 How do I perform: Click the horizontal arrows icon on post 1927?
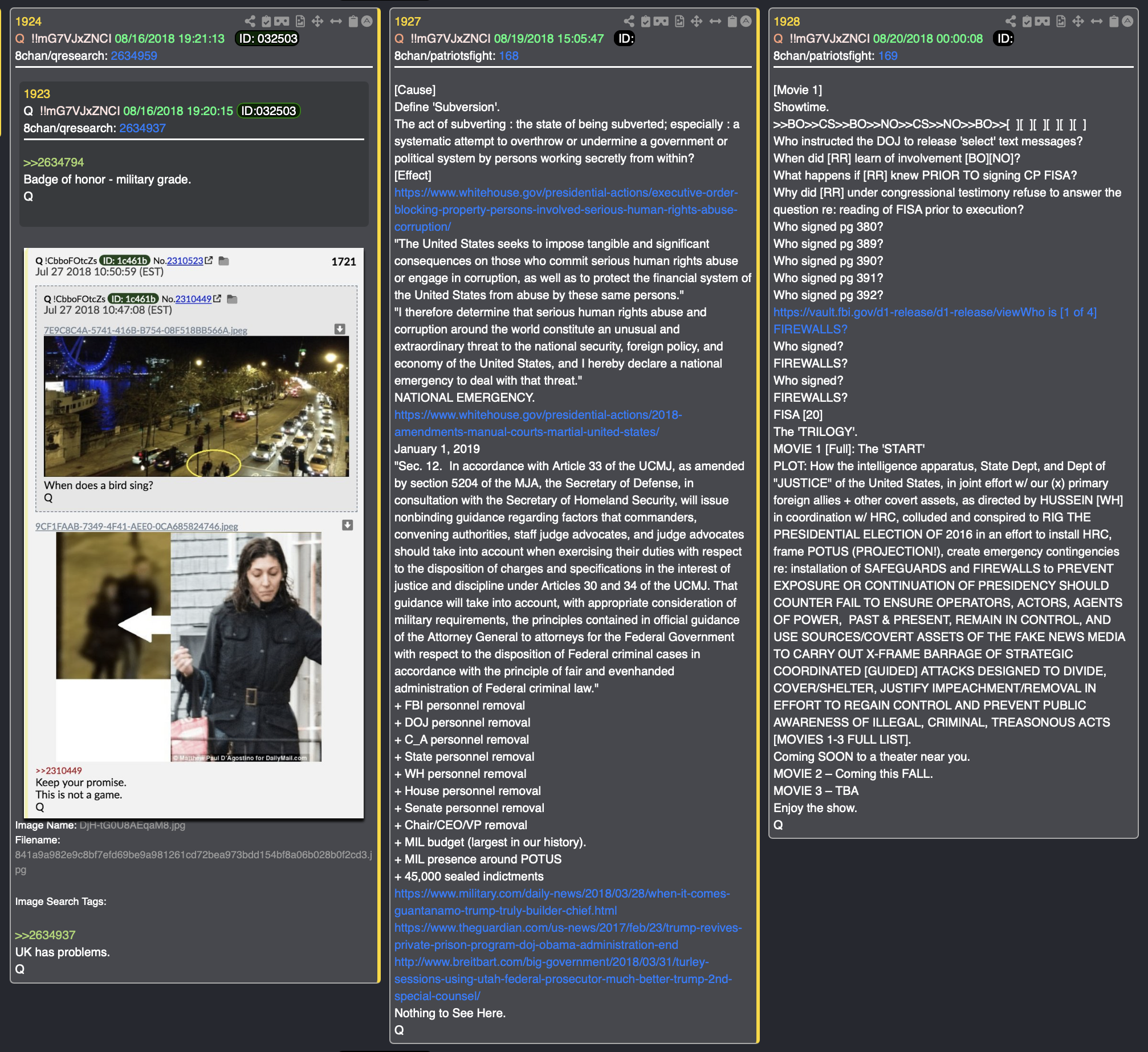pos(715,22)
